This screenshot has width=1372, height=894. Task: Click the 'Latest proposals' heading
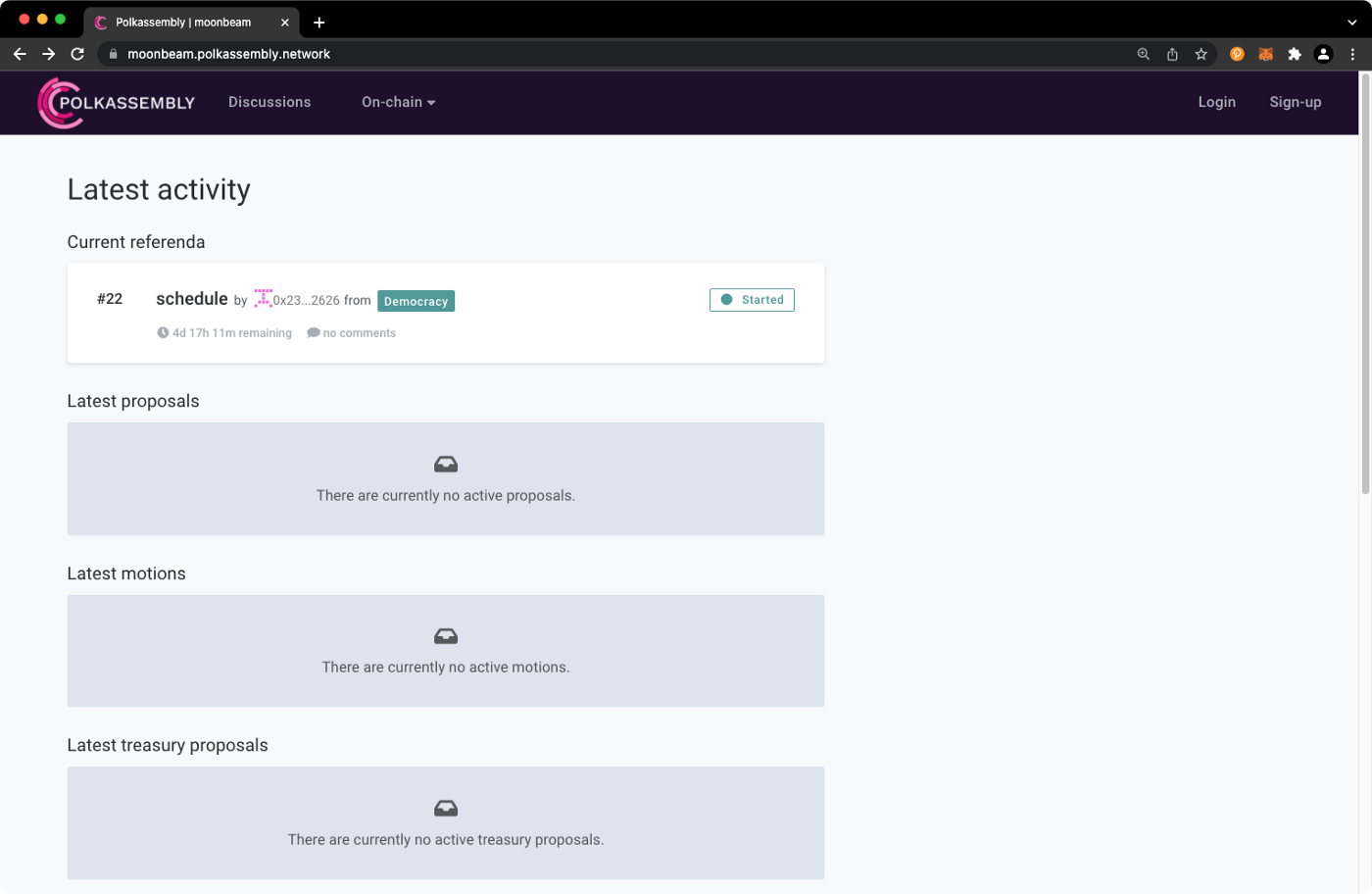coord(133,401)
